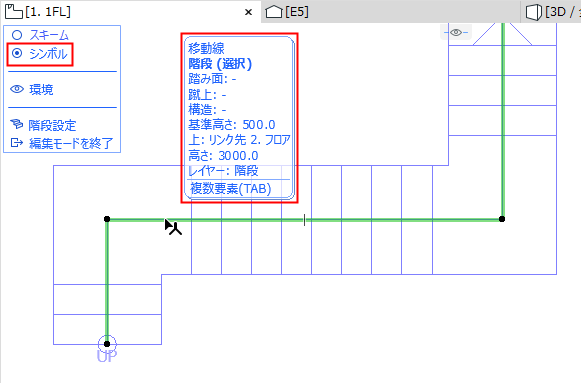This screenshot has height=383, width=581.
Task: Click the walking line corner node on right
Action: [x=502, y=219]
